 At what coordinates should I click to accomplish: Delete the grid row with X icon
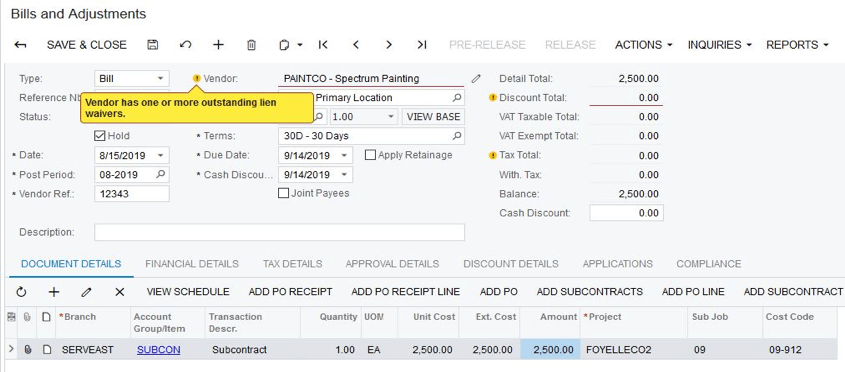[120, 292]
